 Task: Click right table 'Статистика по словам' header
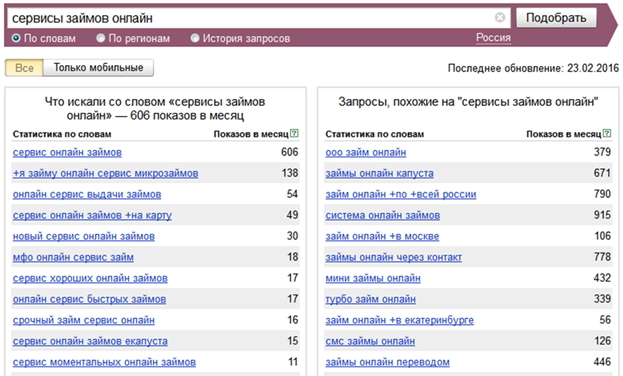tap(375, 134)
